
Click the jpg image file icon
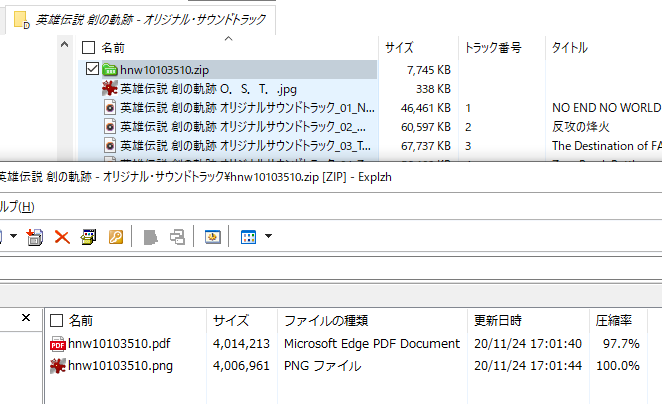point(110,88)
